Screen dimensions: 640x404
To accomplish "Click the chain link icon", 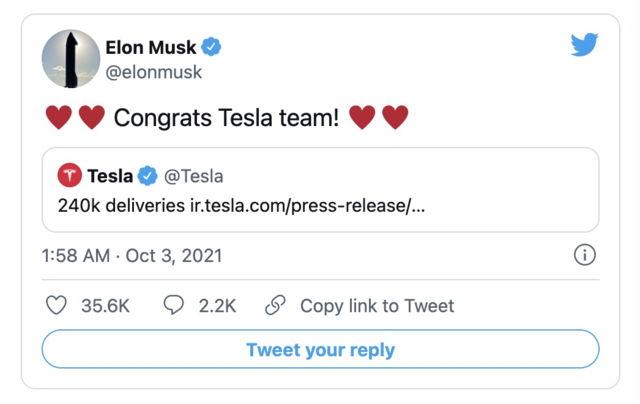I will pyautogui.click(x=276, y=306).
